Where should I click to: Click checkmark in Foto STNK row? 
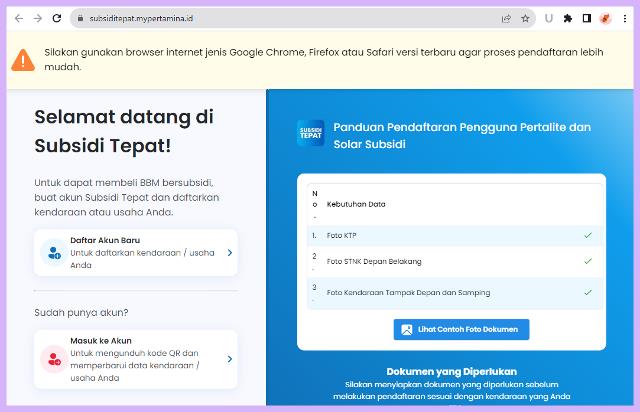(588, 261)
